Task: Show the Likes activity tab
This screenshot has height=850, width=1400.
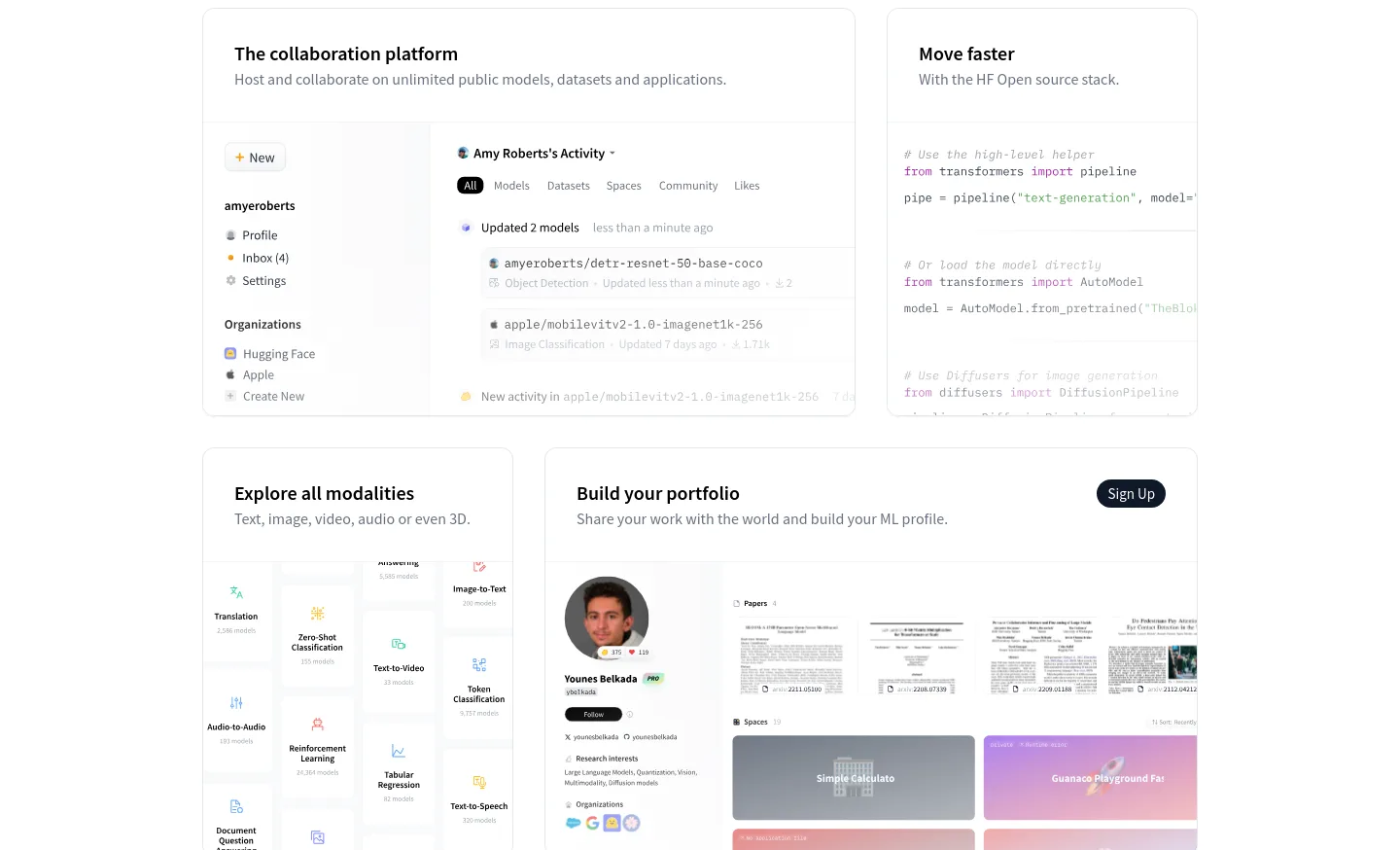Action: 747,186
